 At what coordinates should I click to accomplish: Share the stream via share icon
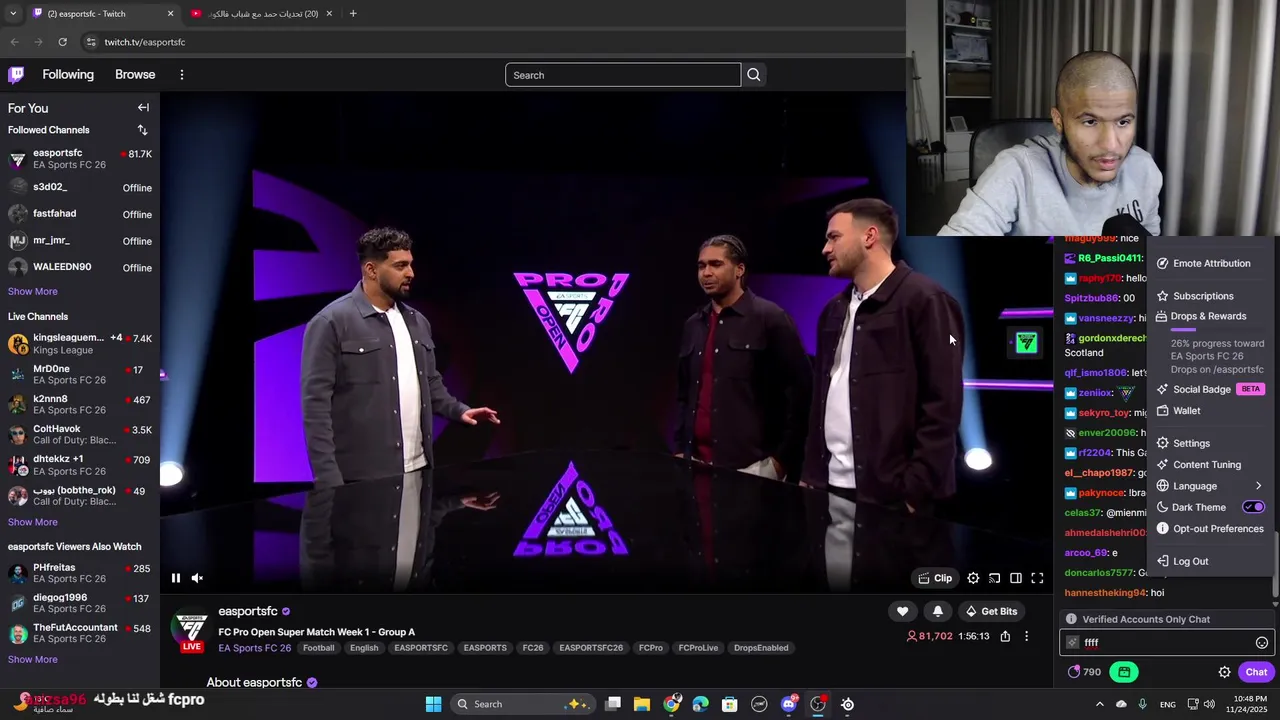point(1005,636)
